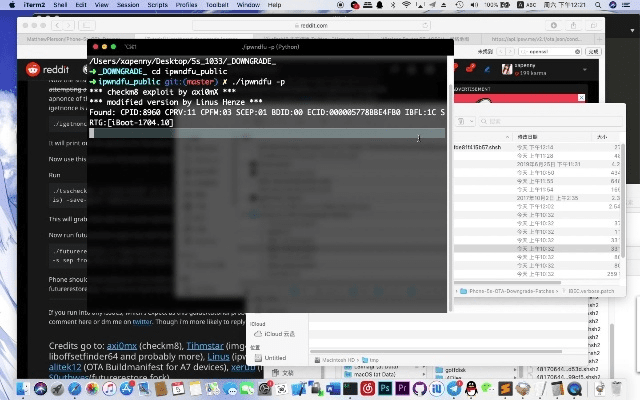Open the Session menu

tap(128, 5)
